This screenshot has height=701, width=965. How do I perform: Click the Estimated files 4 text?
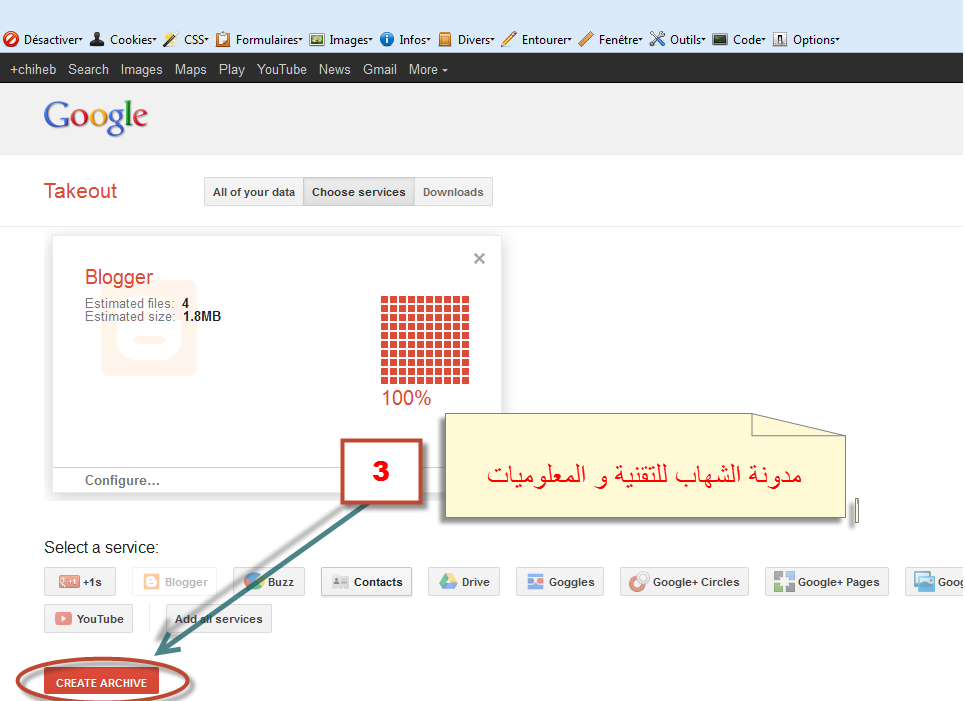tap(137, 303)
